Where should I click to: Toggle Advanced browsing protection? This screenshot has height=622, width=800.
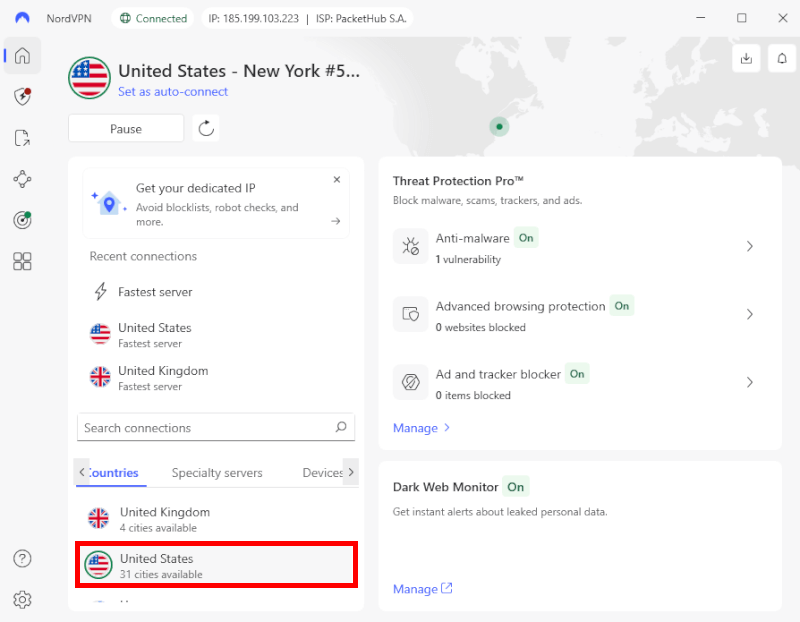[x=621, y=306]
